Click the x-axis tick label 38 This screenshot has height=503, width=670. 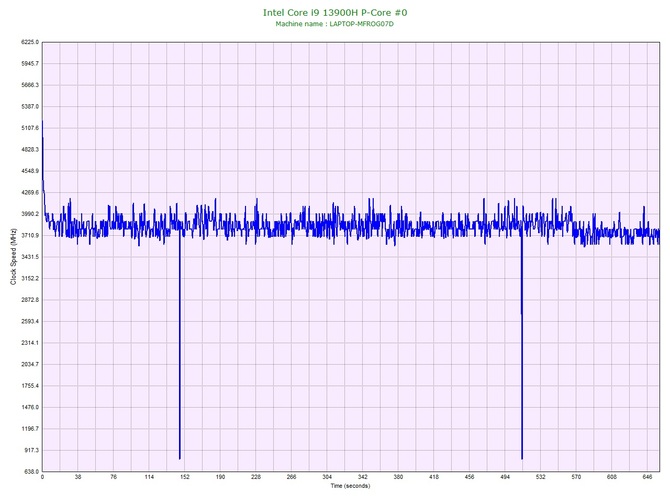(x=78, y=477)
